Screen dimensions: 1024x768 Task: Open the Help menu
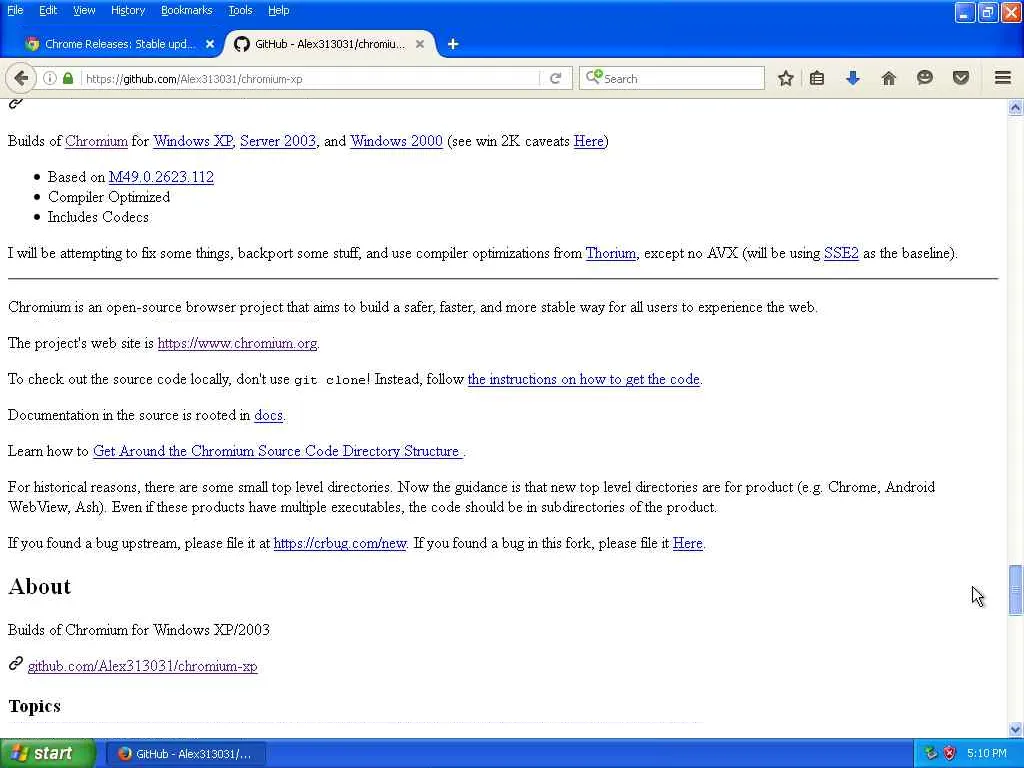click(278, 10)
